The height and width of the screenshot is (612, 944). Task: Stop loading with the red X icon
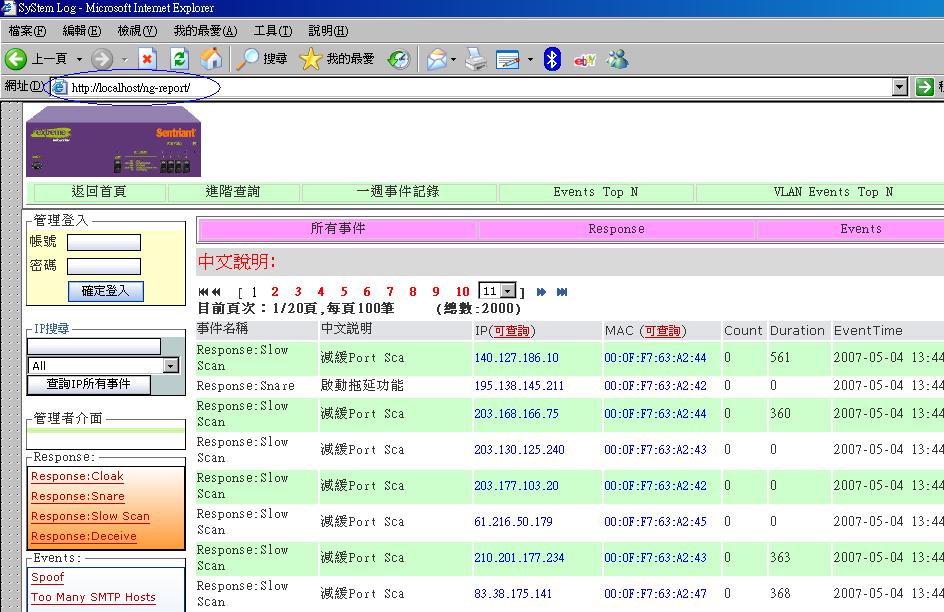[x=147, y=59]
